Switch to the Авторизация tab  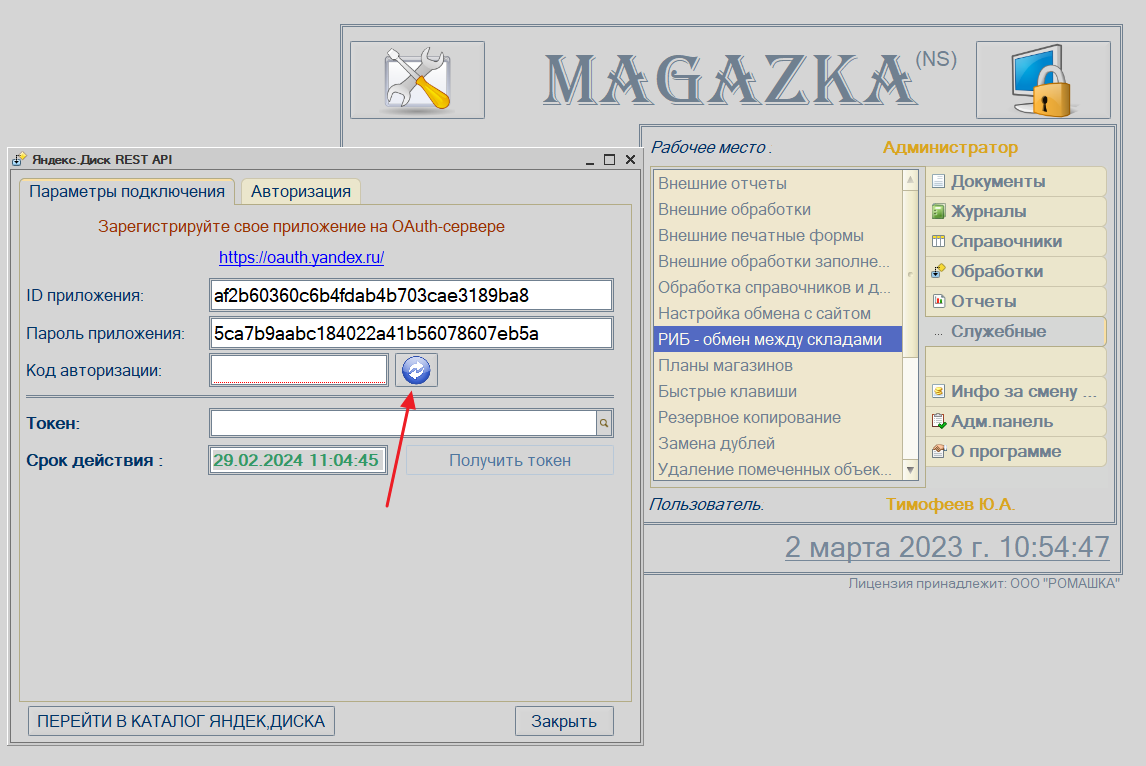pyautogui.click(x=300, y=192)
